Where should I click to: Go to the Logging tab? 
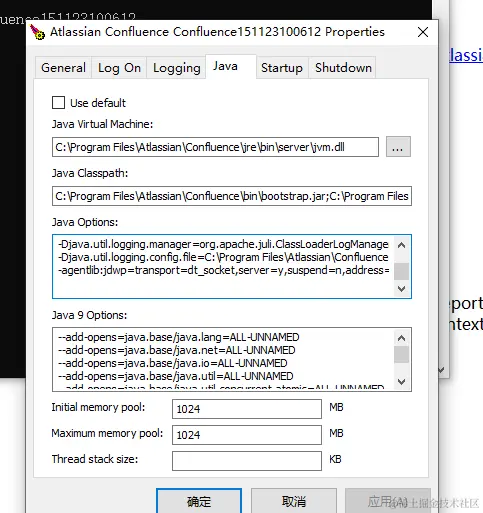coord(176,68)
